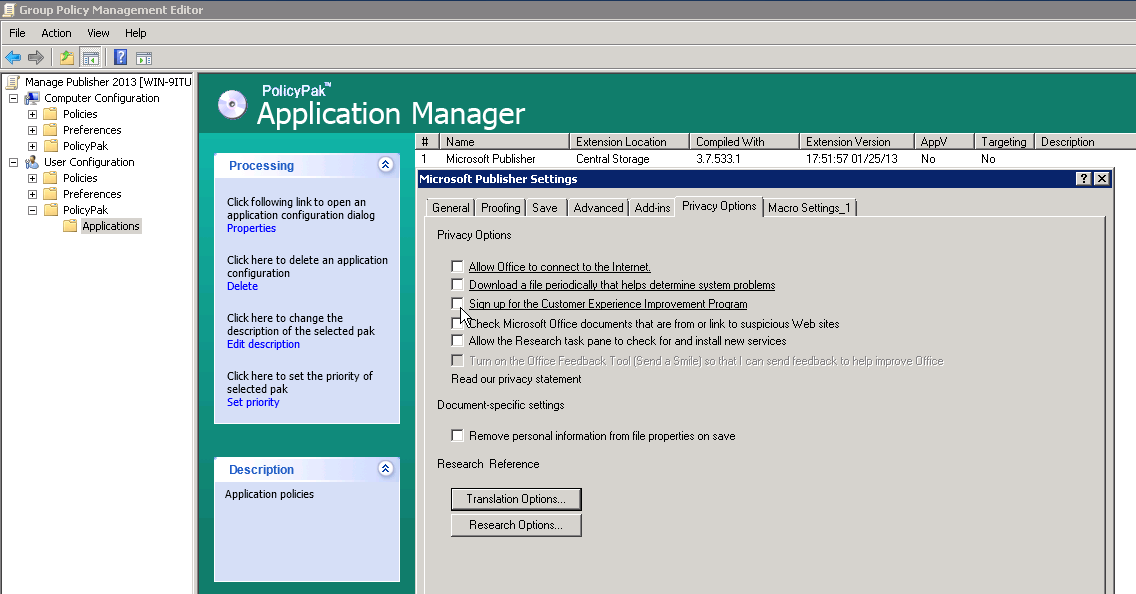The width and height of the screenshot is (1136, 594).
Task: Click the Applications folder icon
Action: (x=70, y=226)
